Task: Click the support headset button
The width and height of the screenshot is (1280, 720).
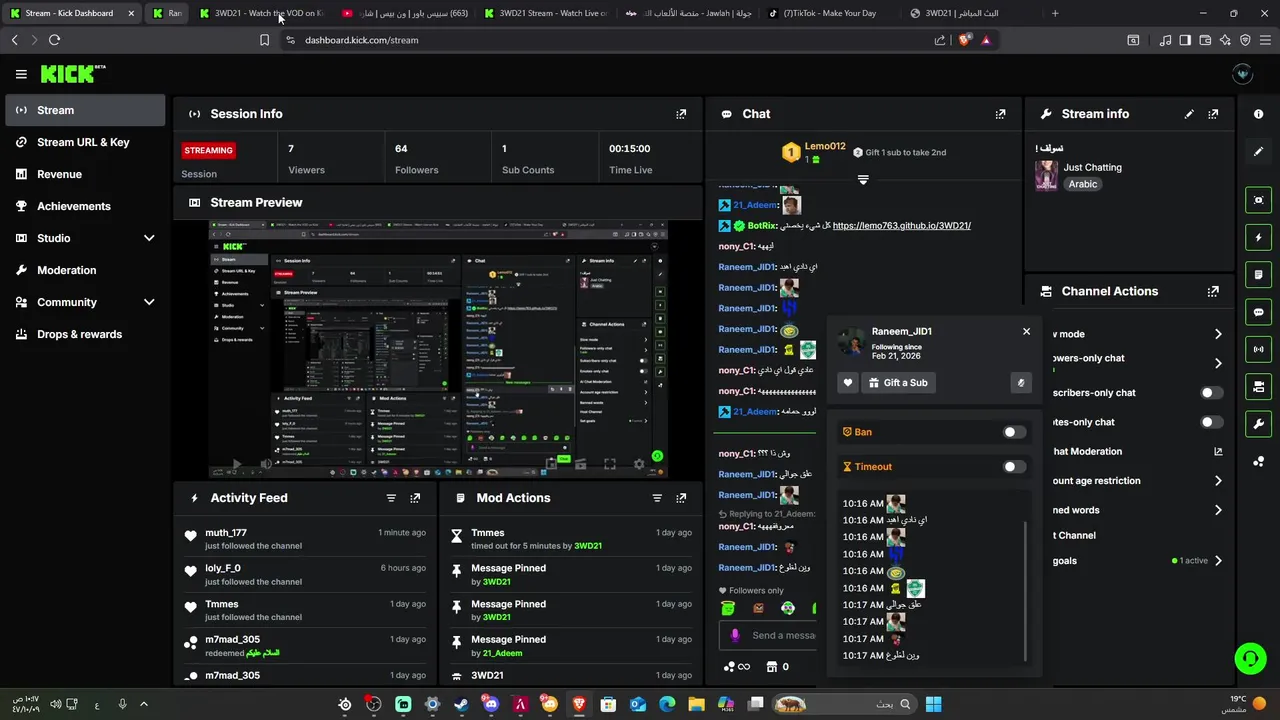Action: tap(1250, 658)
